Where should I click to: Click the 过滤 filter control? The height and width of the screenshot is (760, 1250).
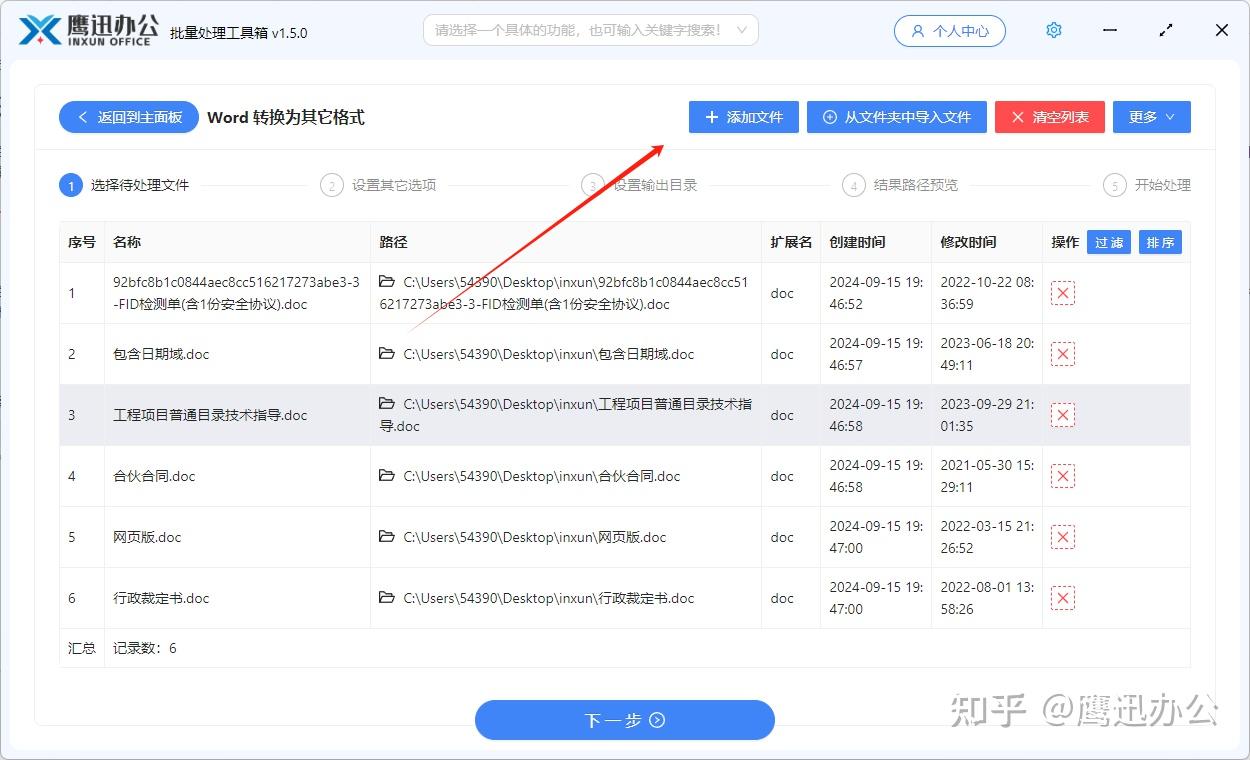point(1108,241)
